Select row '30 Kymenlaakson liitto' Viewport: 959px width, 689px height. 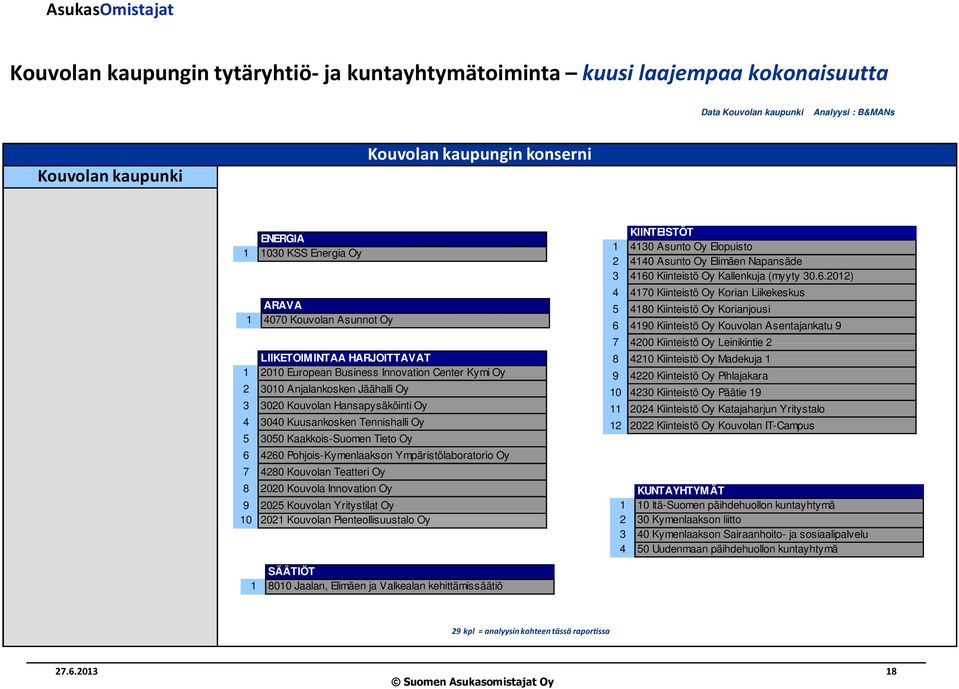point(779,520)
